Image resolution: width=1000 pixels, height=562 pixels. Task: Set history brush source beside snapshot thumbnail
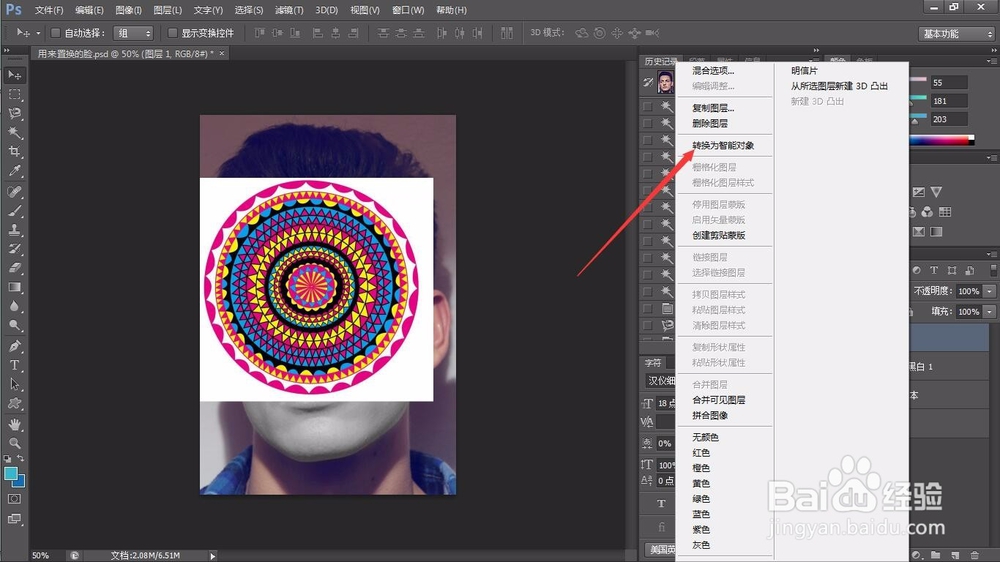(x=648, y=82)
